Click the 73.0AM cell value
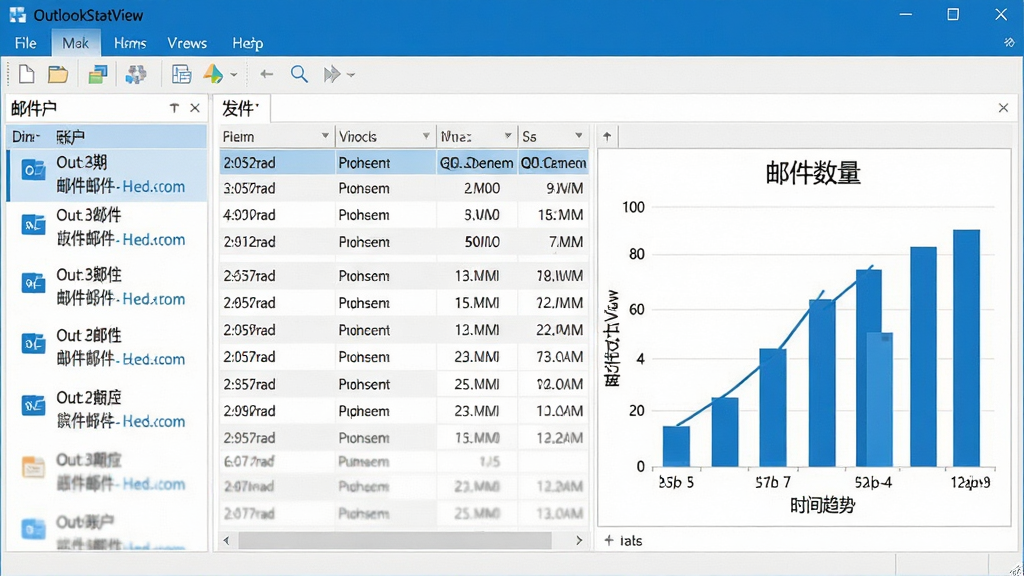 click(x=559, y=357)
